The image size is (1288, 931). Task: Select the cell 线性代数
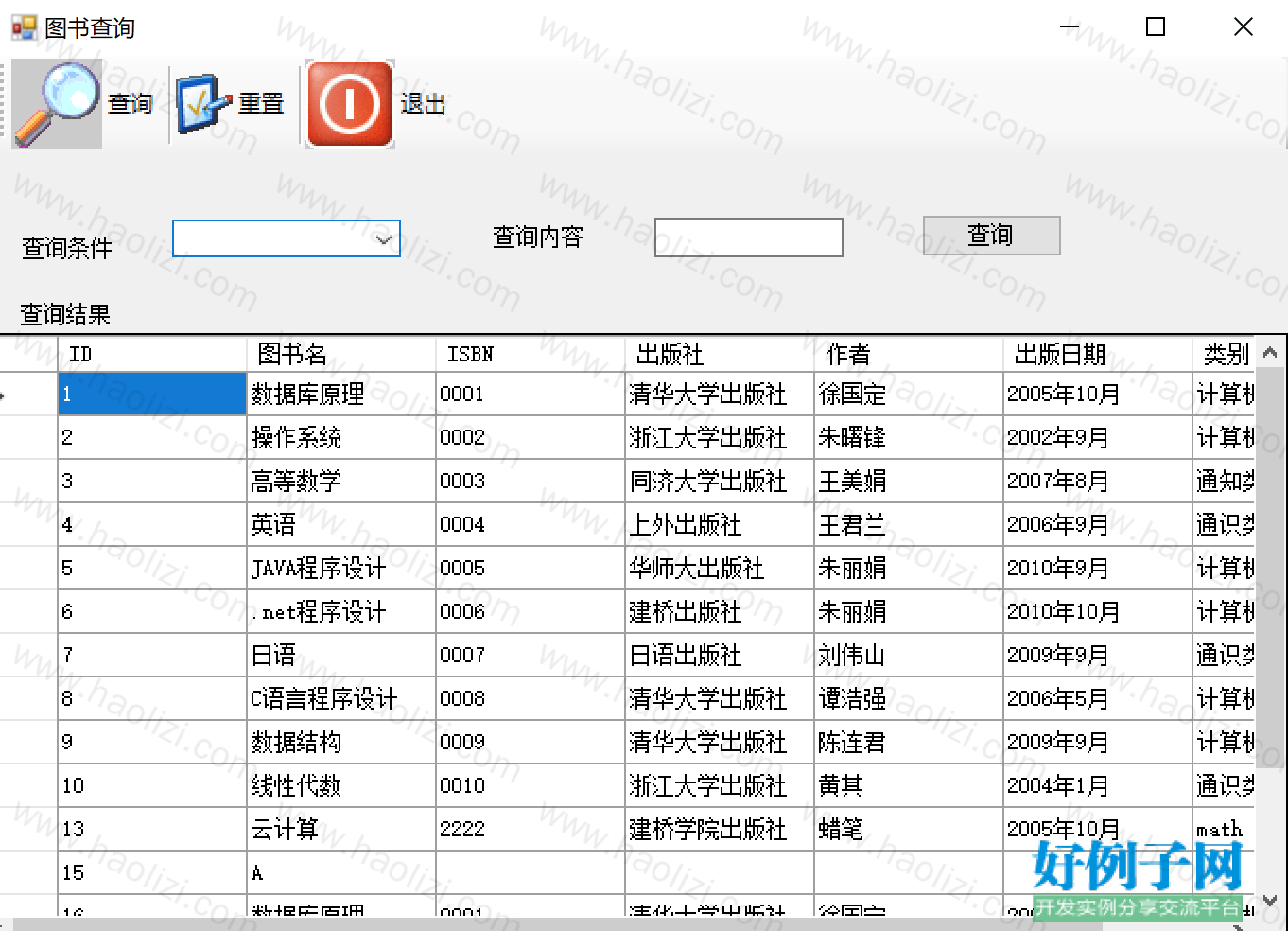coord(341,785)
